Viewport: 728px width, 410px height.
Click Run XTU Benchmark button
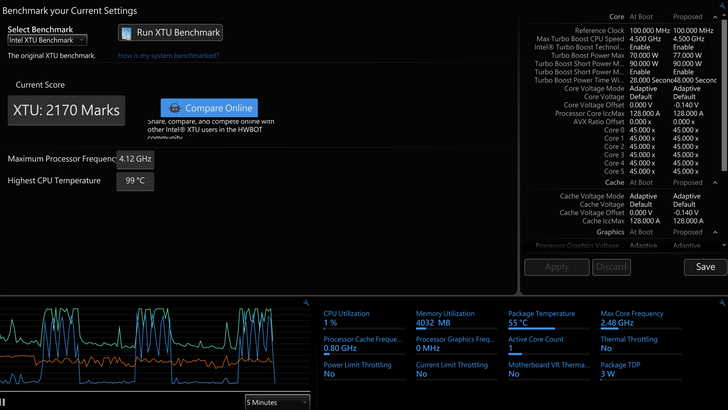click(x=169, y=33)
